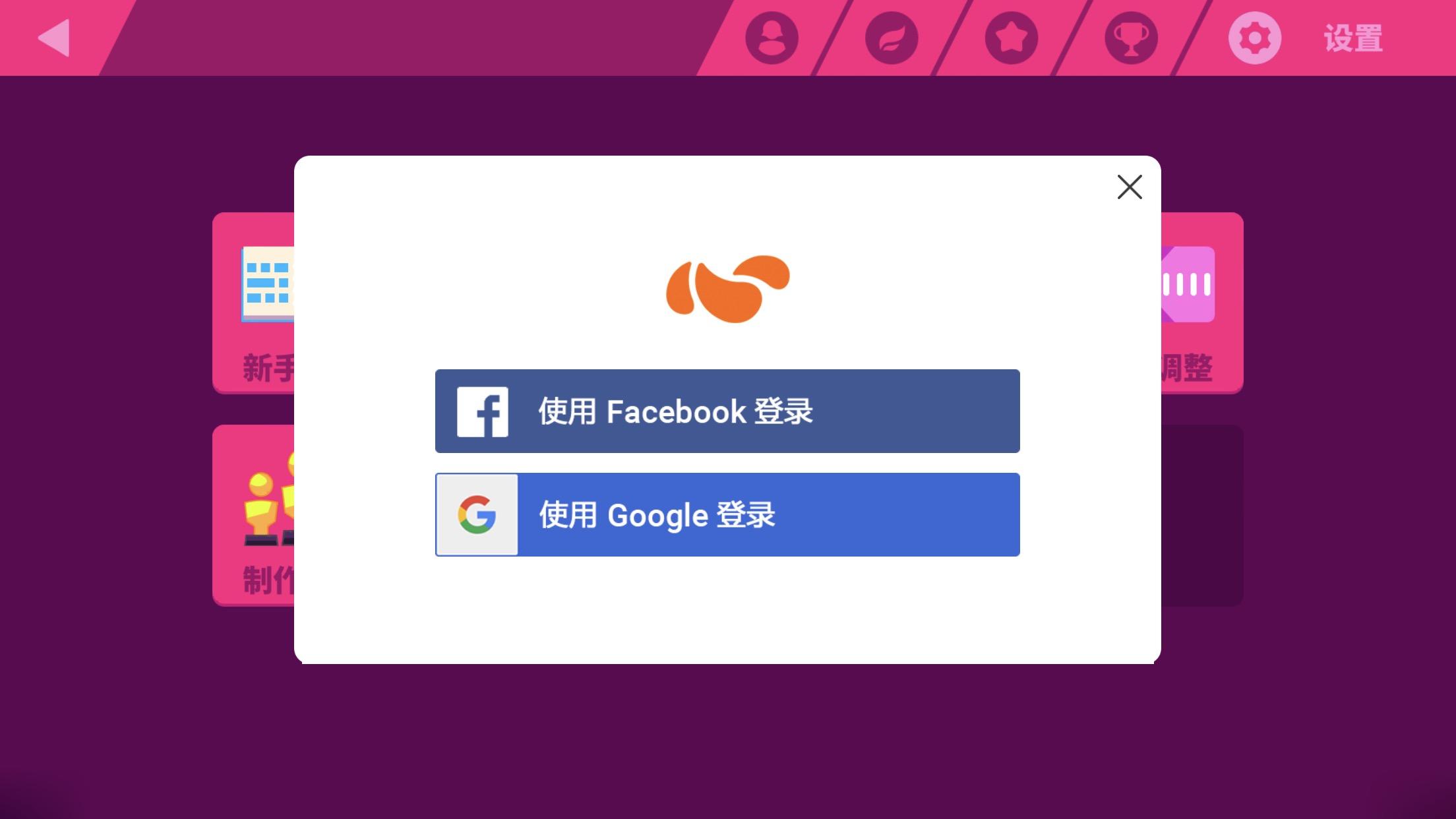The width and height of the screenshot is (1456, 819).
Task: Click the Google G logo
Action: pos(477,514)
